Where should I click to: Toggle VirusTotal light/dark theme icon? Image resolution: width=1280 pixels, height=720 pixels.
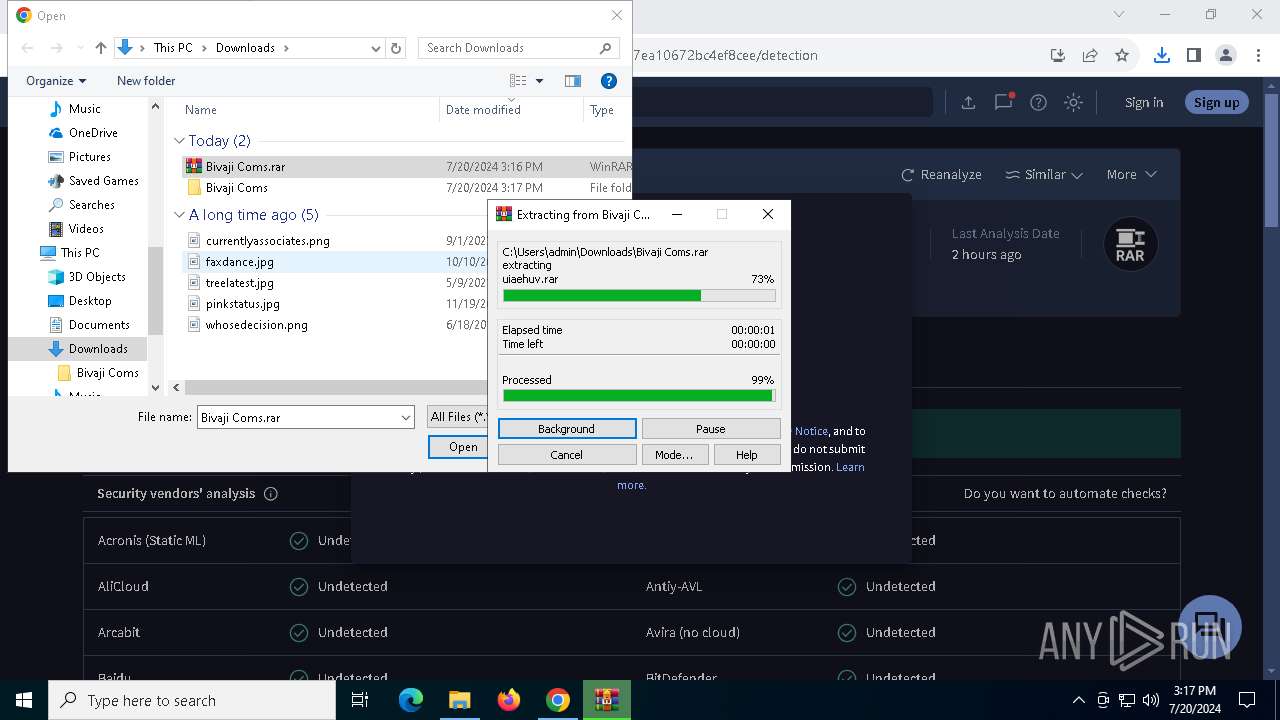pos(1073,102)
